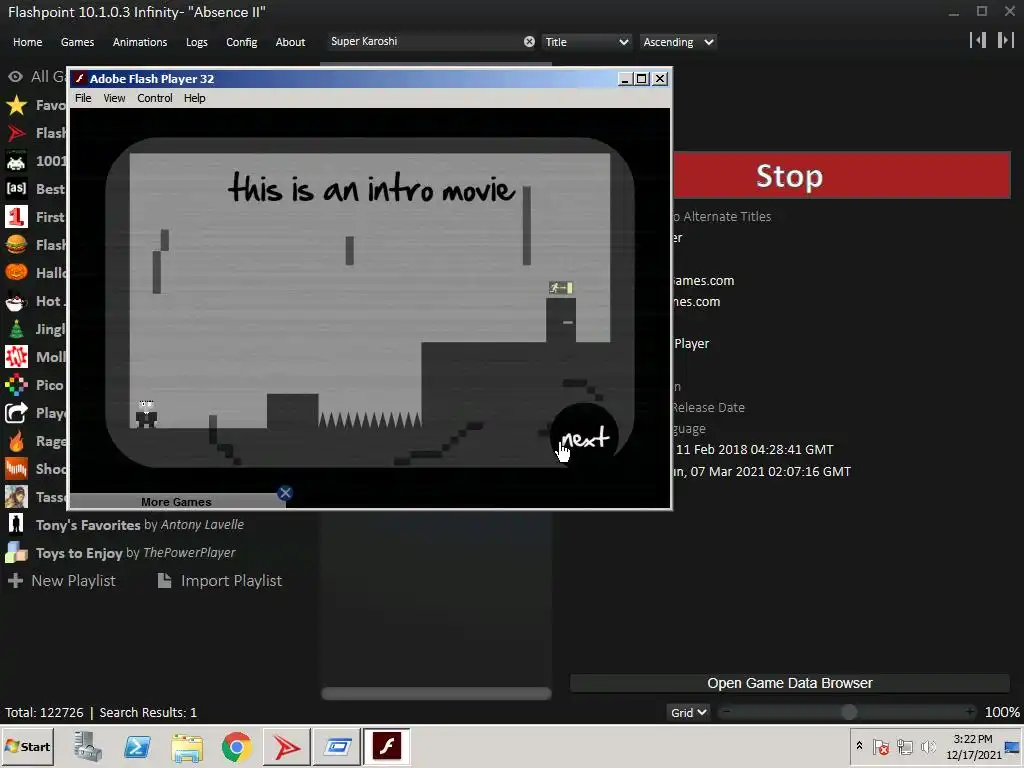
Task: Stop the running game
Action: click(842, 175)
